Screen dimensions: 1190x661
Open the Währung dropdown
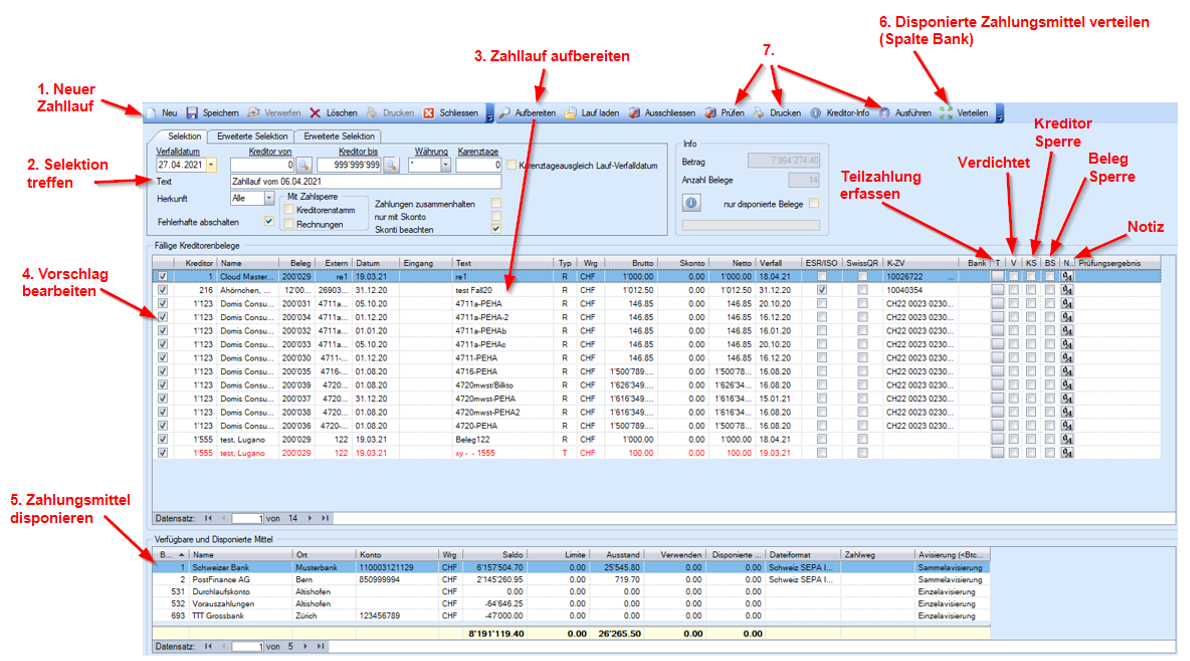(x=445, y=165)
